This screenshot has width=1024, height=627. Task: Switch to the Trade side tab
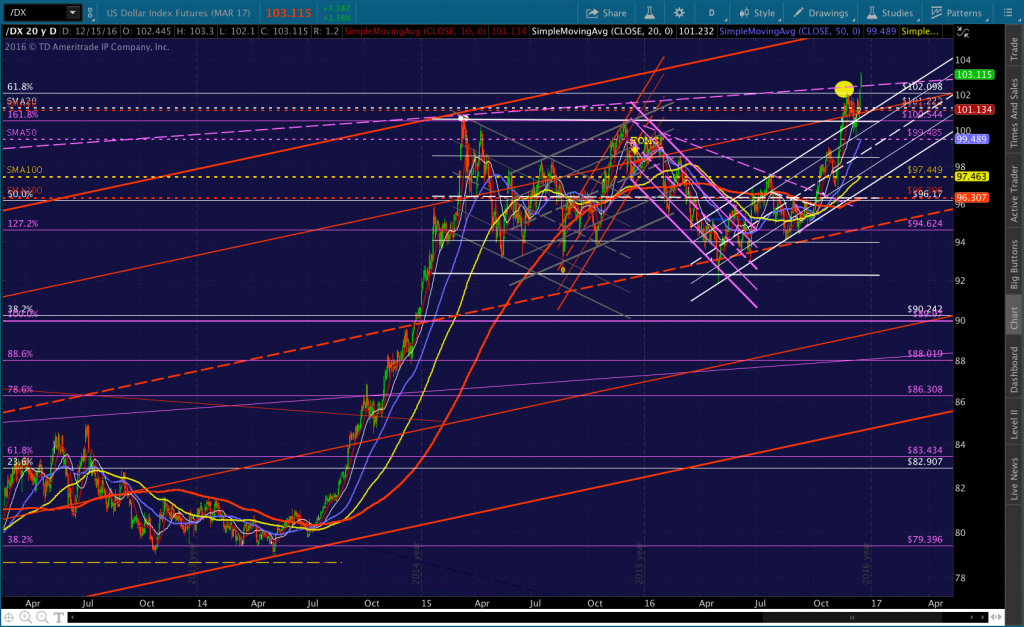pos(1014,49)
